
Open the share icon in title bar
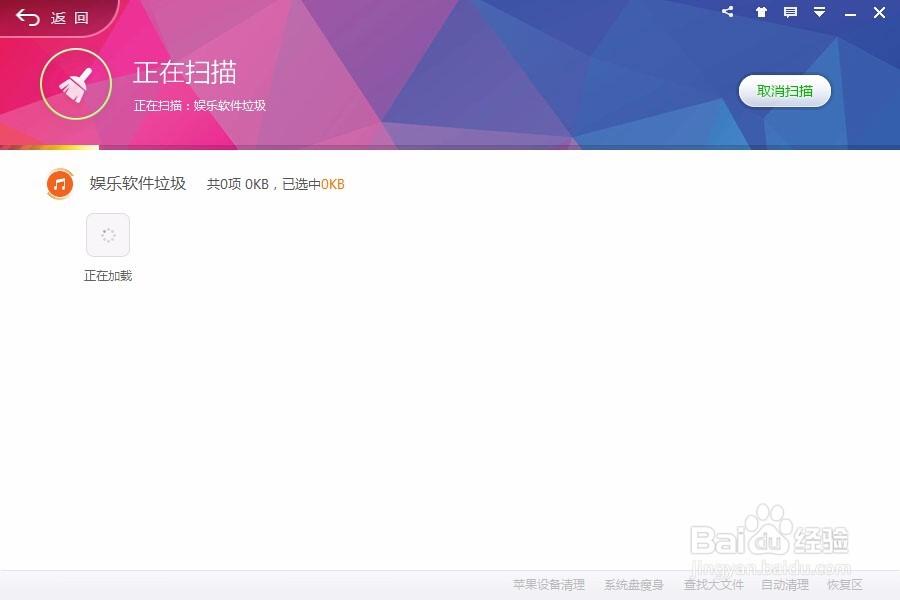click(x=727, y=11)
